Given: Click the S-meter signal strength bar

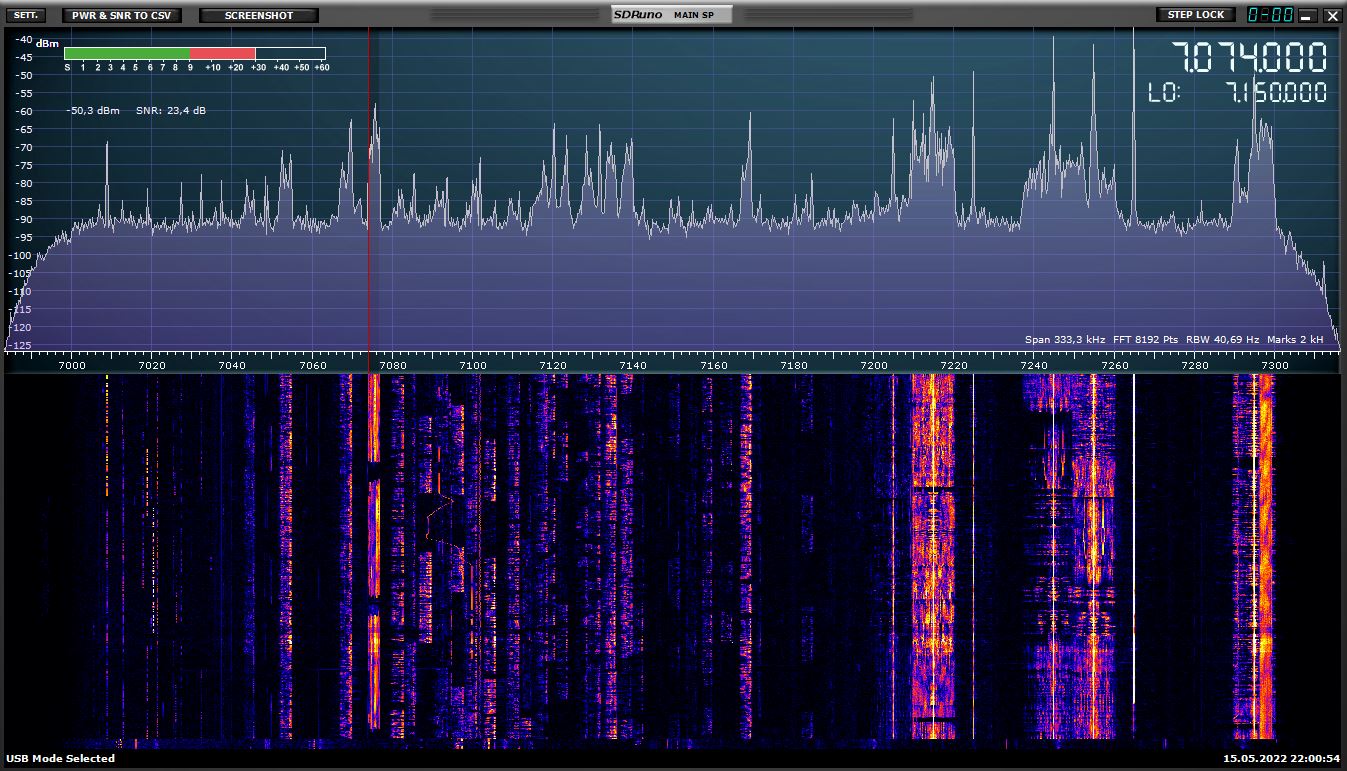Looking at the screenshot, I should (195, 53).
